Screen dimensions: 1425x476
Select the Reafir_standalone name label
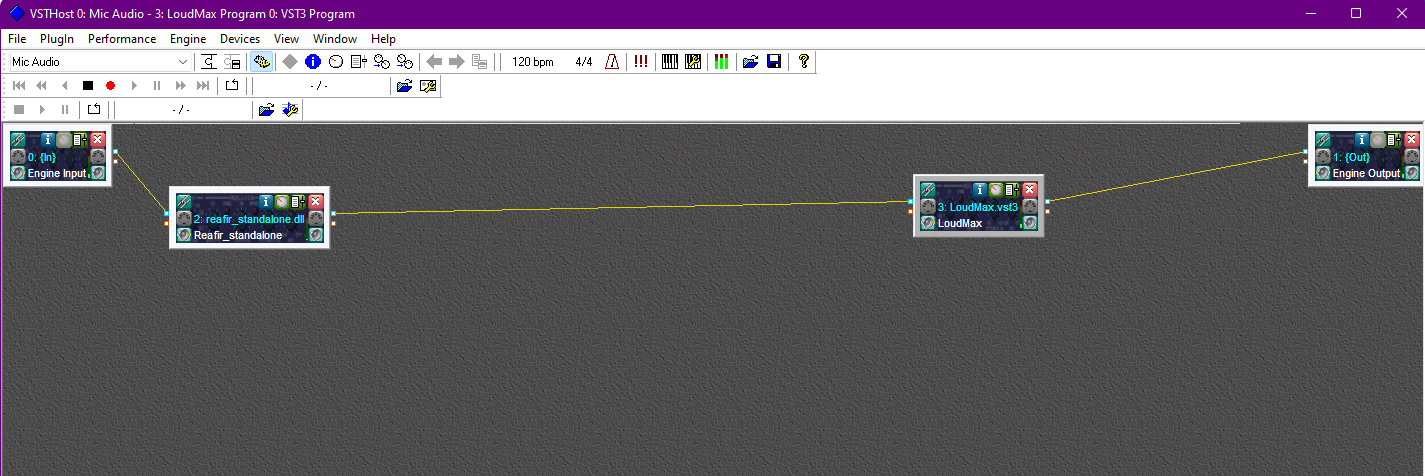tap(238, 235)
